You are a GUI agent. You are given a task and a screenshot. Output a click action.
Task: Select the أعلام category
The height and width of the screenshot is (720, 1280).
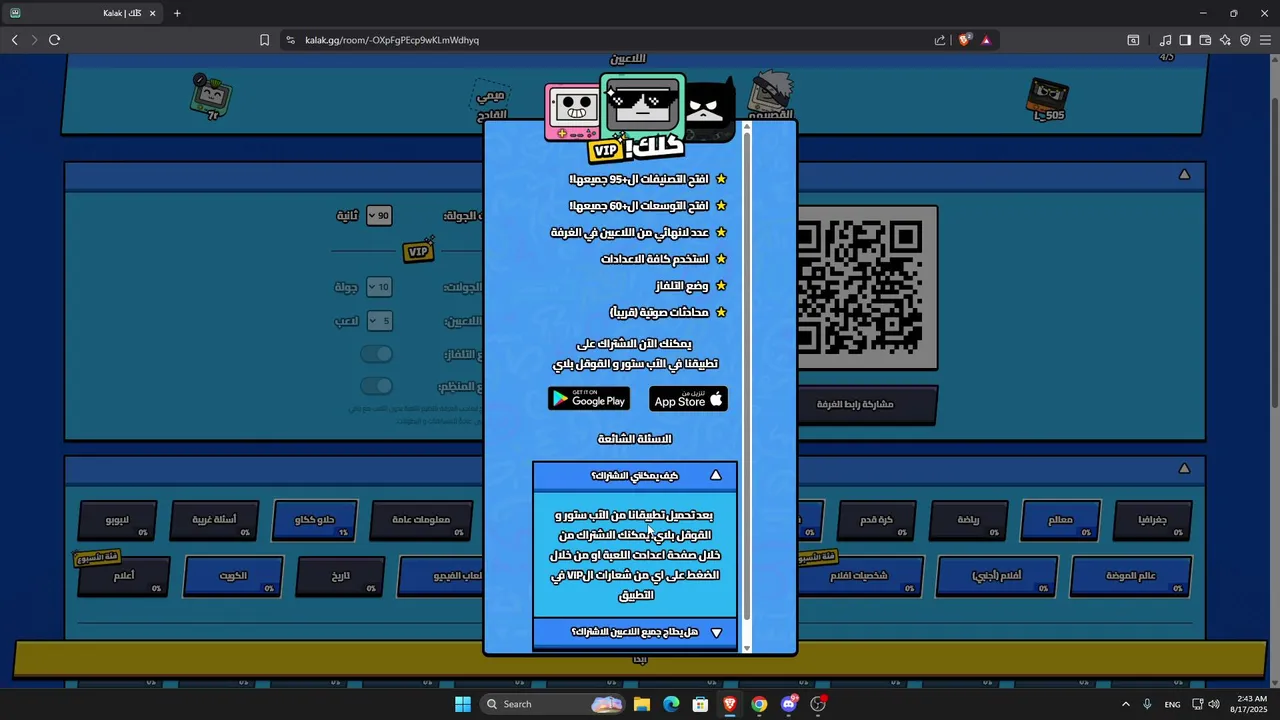coord(124,576)
